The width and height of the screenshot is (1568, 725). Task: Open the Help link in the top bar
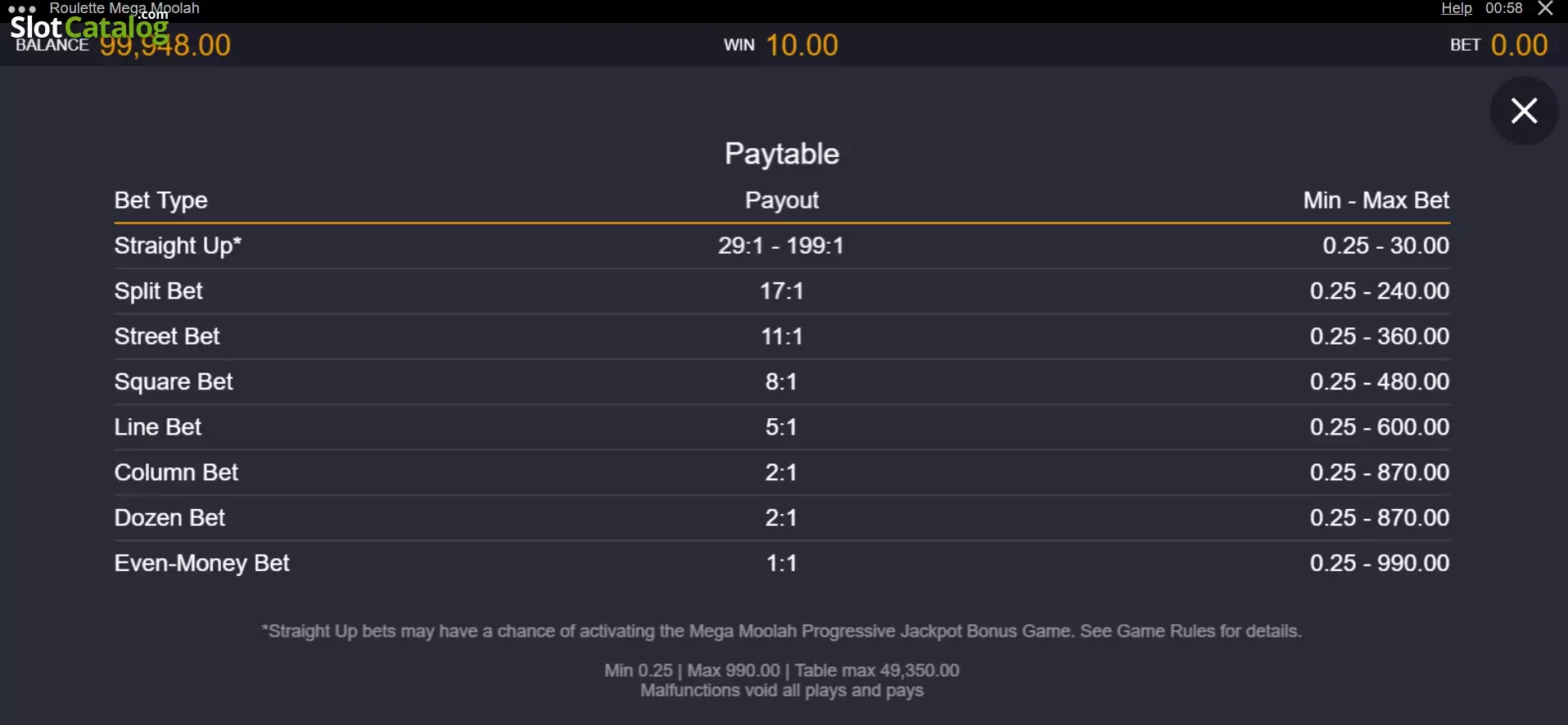click(x=1457, y=8)
